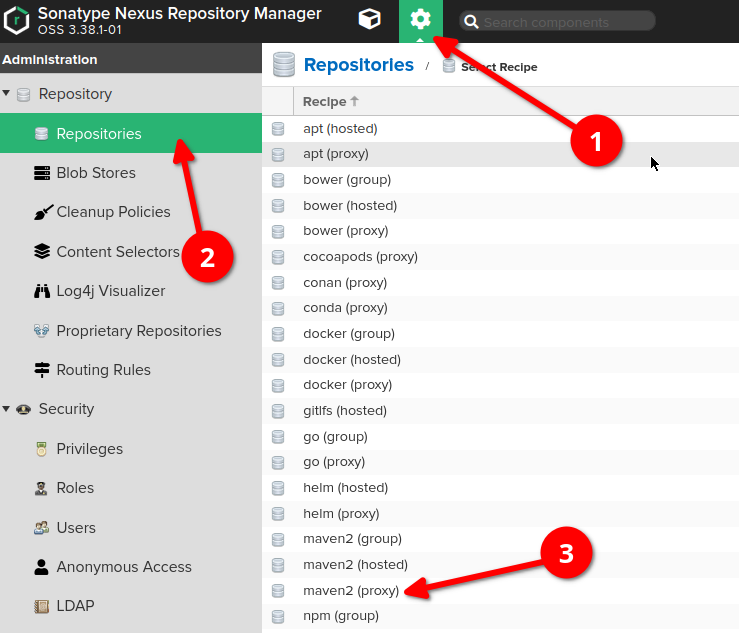Select the maven2 (proxy) recipe

tap(501, 591)
